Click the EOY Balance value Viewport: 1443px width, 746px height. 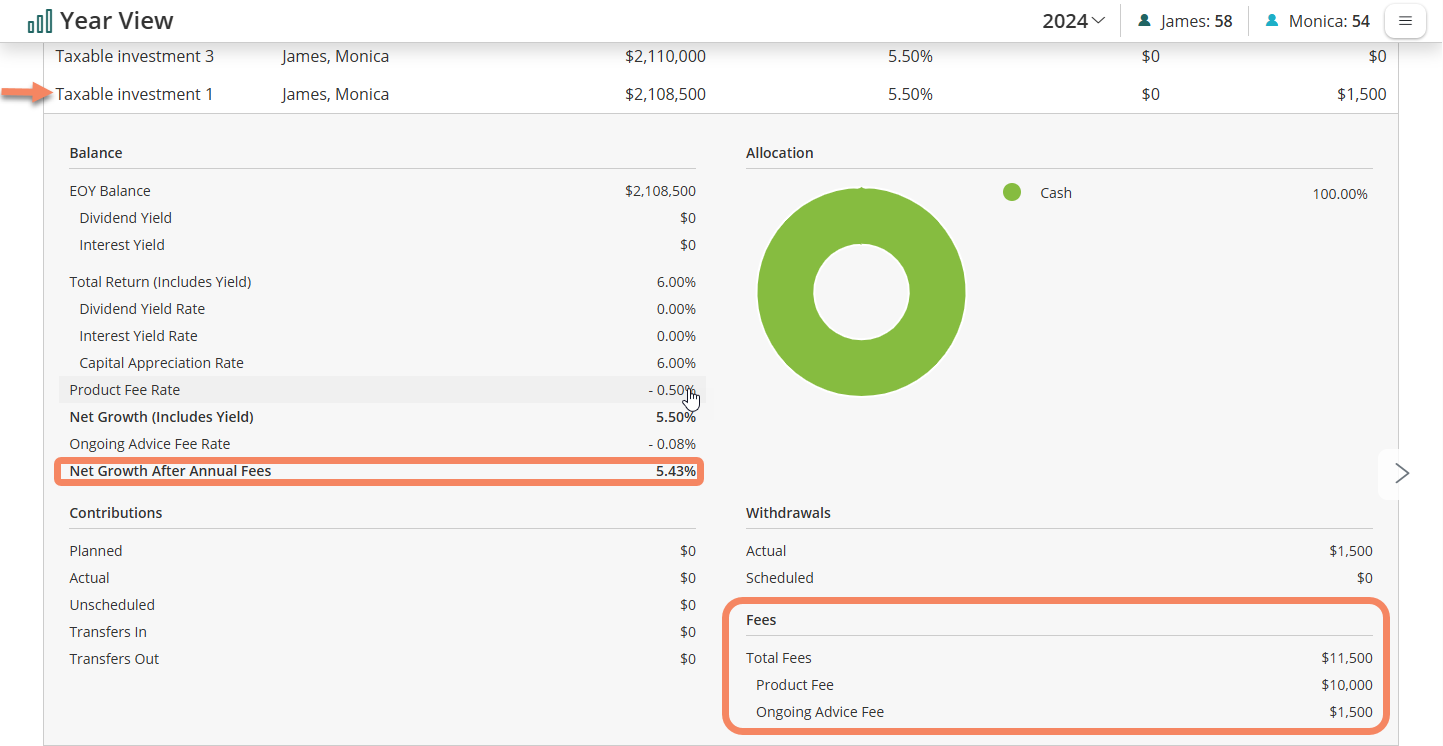click(660, 191)
